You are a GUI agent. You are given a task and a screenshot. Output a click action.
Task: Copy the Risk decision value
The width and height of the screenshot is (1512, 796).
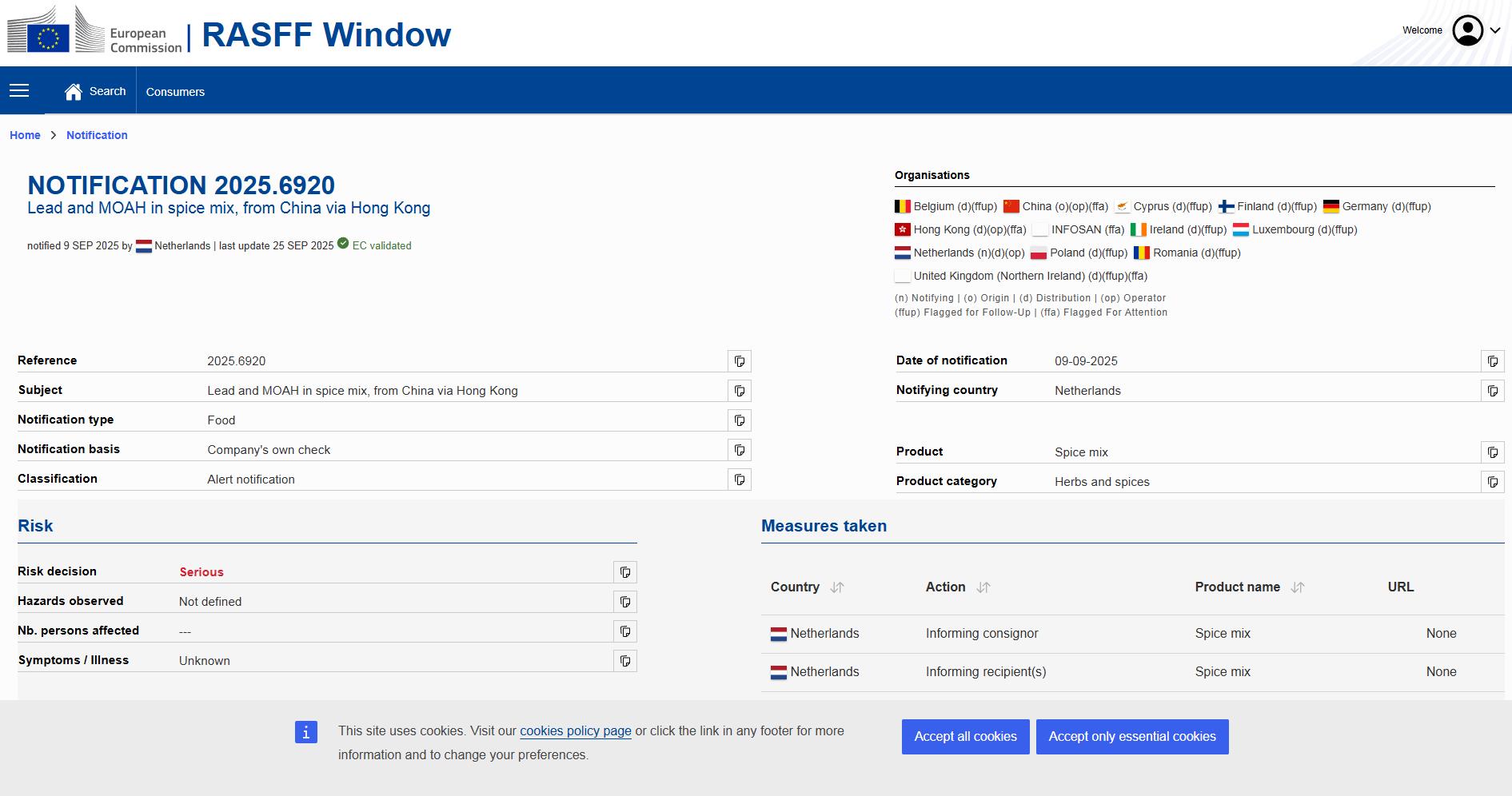(624, 572)
